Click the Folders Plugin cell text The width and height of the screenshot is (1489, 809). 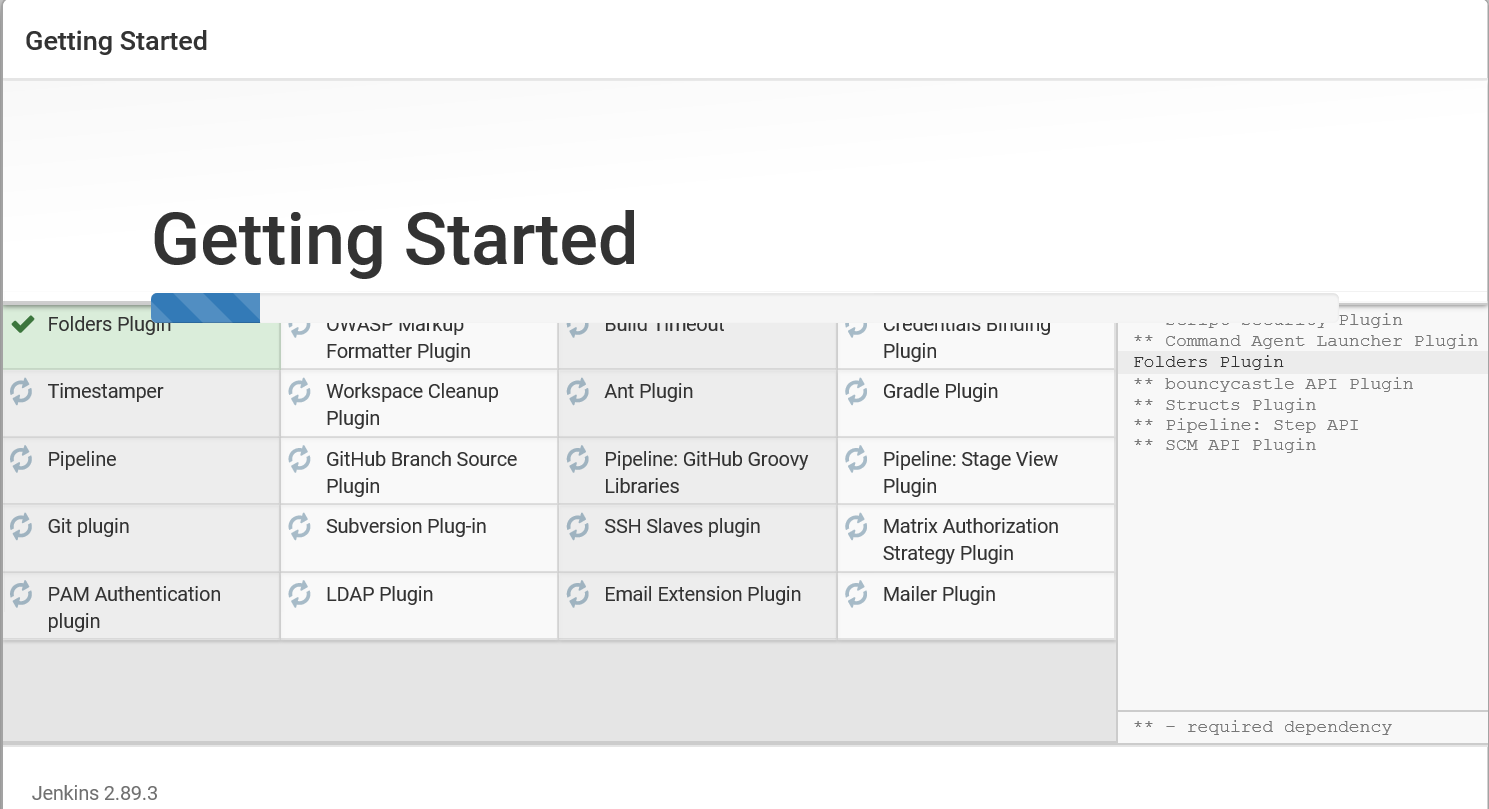pos(109,325)
